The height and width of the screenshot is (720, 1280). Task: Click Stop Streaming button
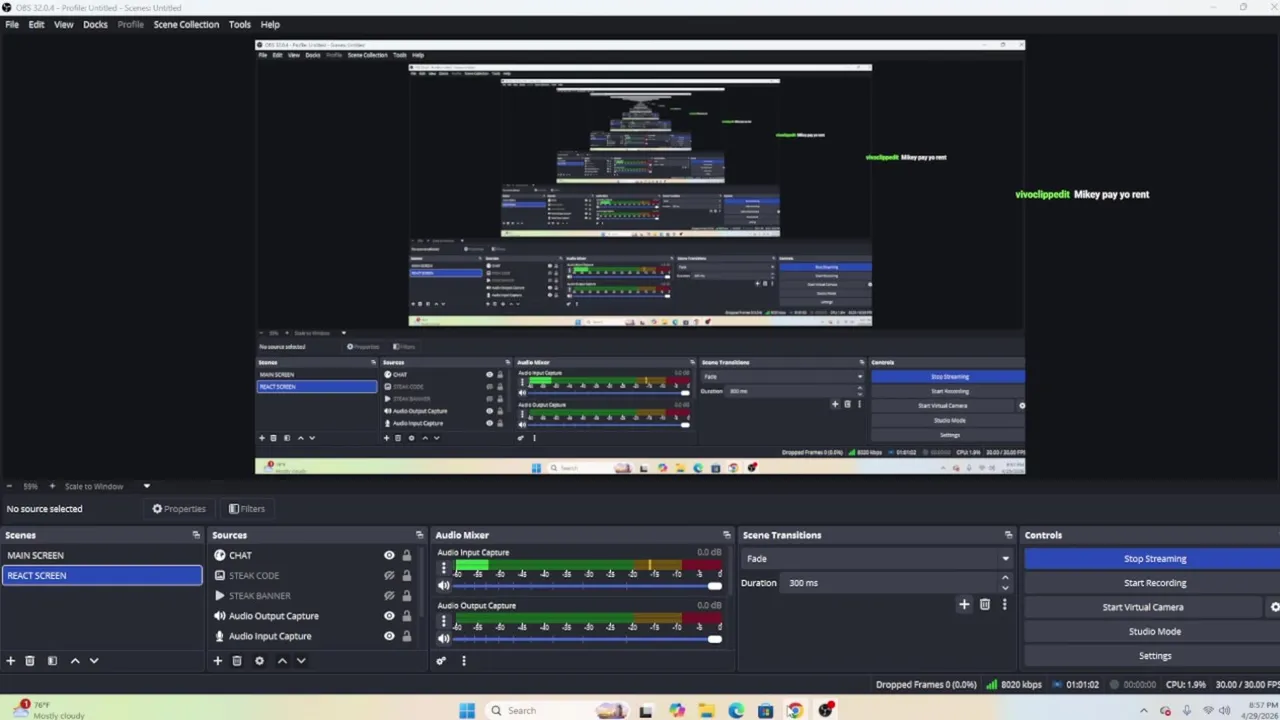pyautogui.click(x=1152, y=559)
